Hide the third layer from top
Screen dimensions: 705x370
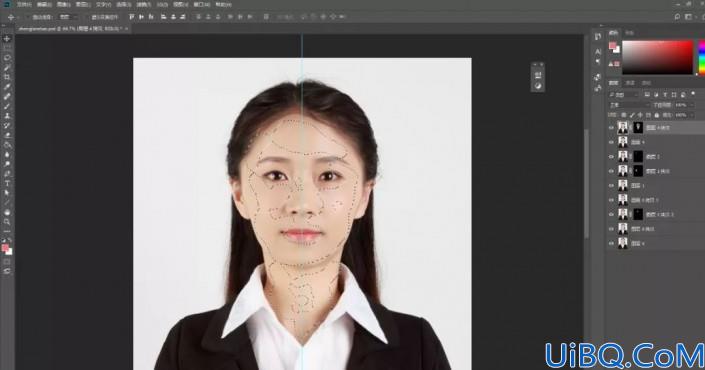click(611, 156)
